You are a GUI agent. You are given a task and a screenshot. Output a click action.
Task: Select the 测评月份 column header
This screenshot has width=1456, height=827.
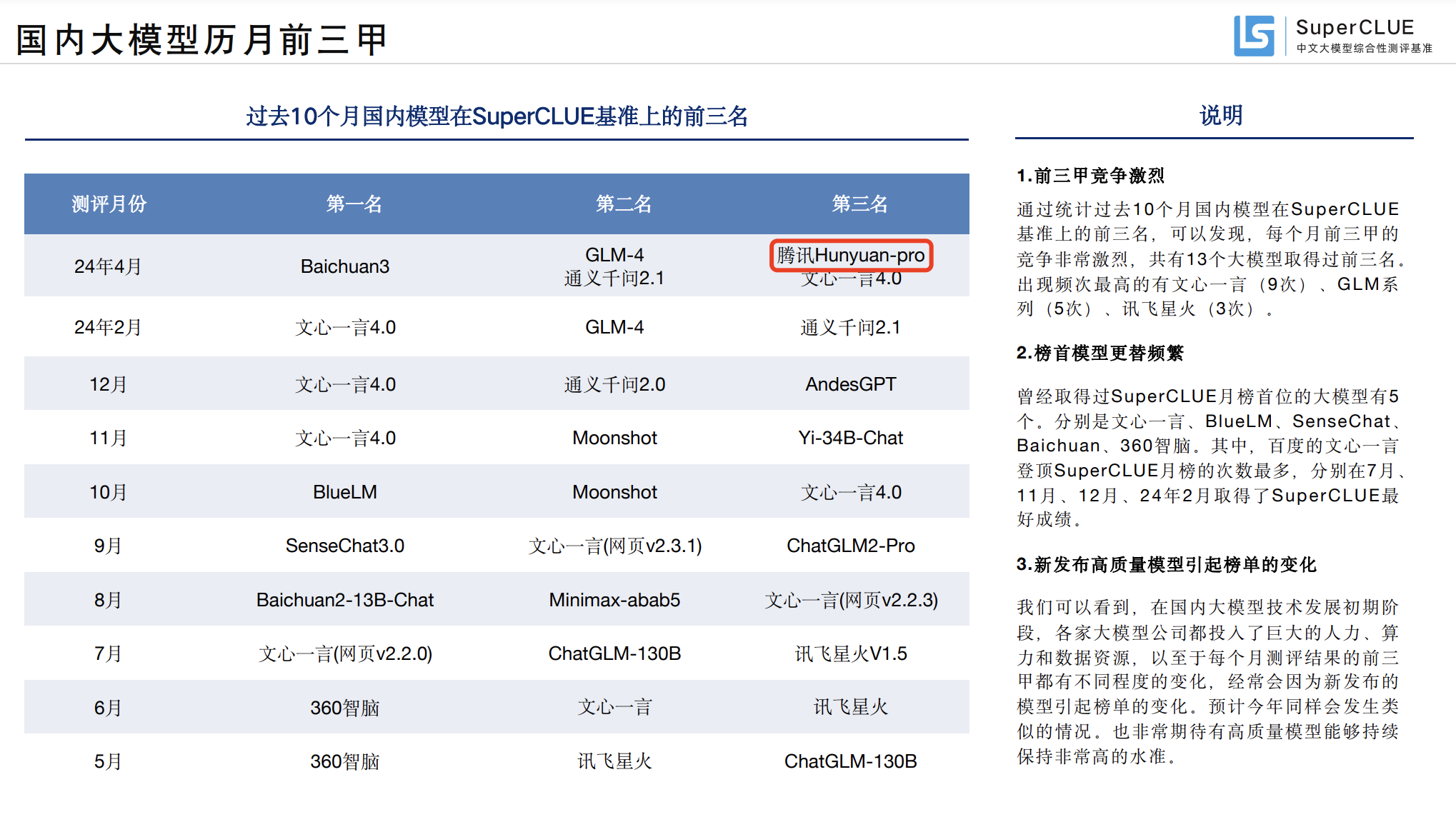pyautogui.click(x=109, y=204)
